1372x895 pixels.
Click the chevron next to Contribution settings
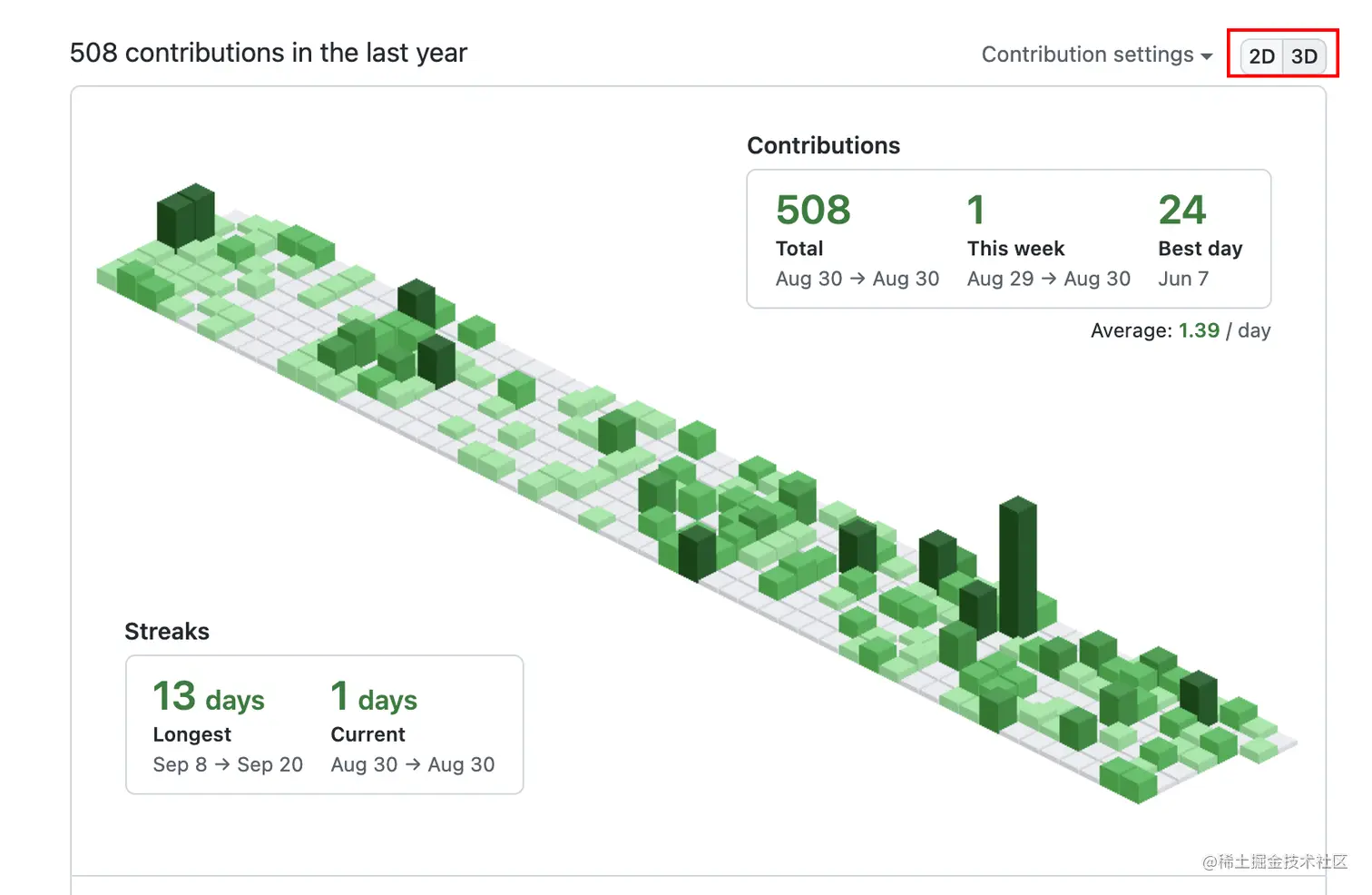click(x=1207, y=56)
